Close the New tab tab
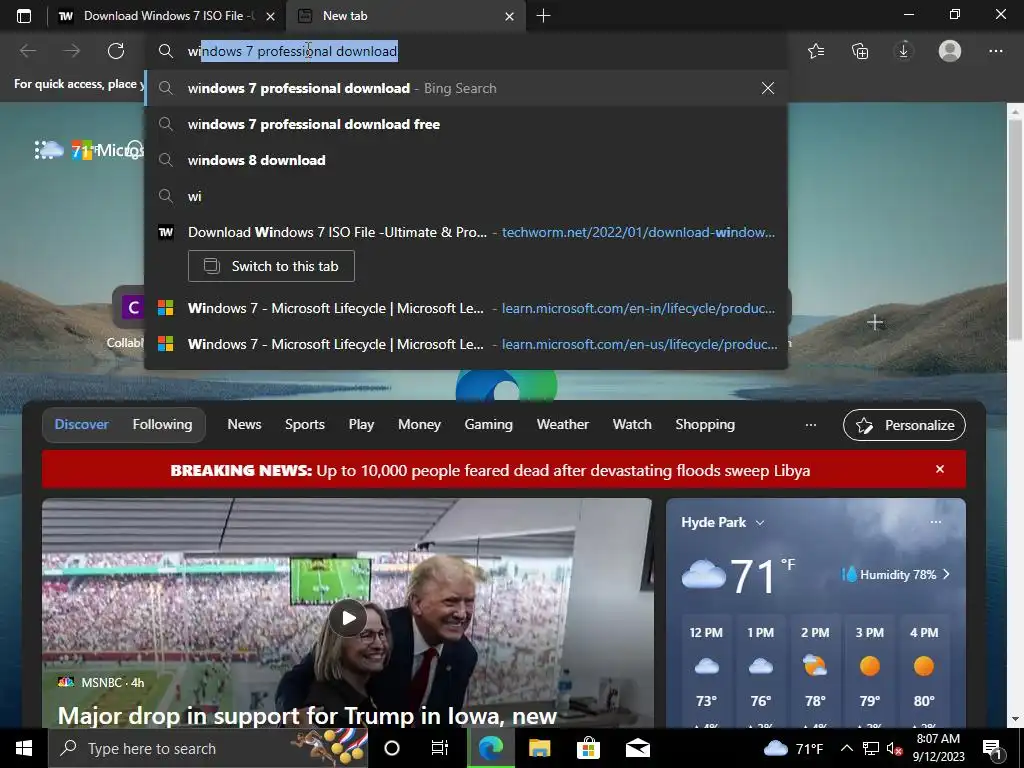The image size is (1024, 768). coord(509,16)
